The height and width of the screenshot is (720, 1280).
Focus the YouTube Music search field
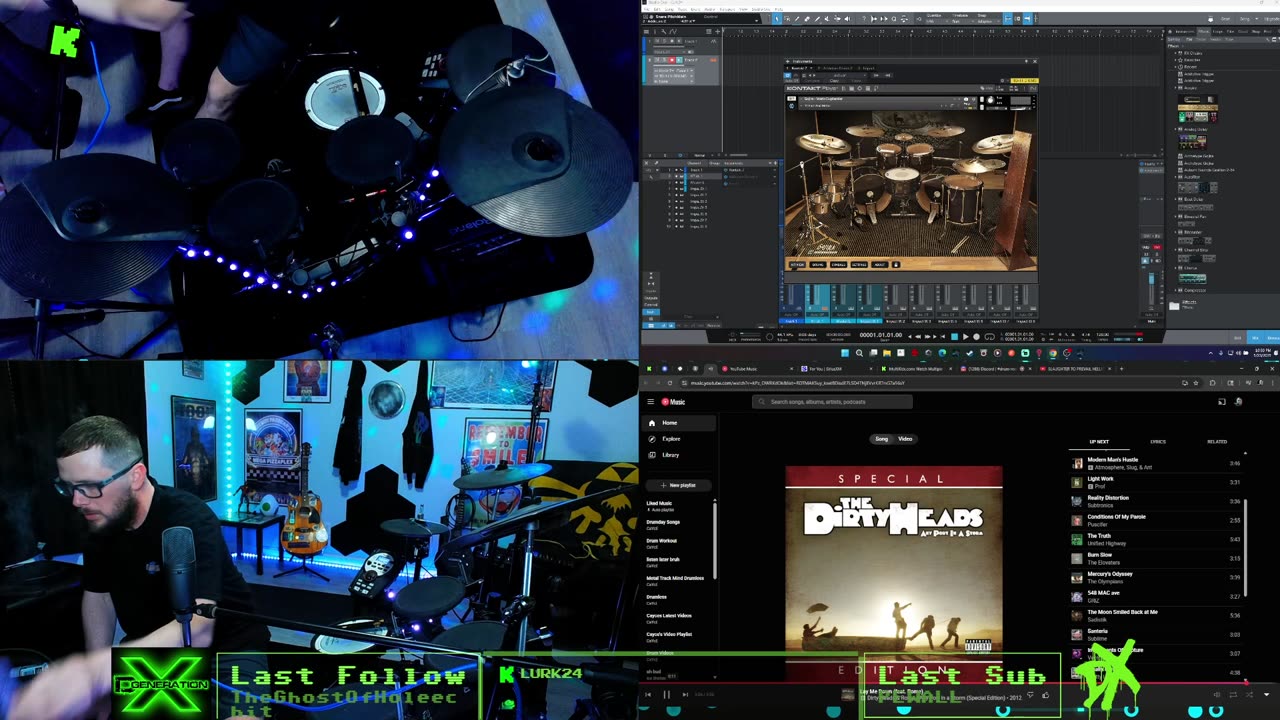click(x=834, y=402)
